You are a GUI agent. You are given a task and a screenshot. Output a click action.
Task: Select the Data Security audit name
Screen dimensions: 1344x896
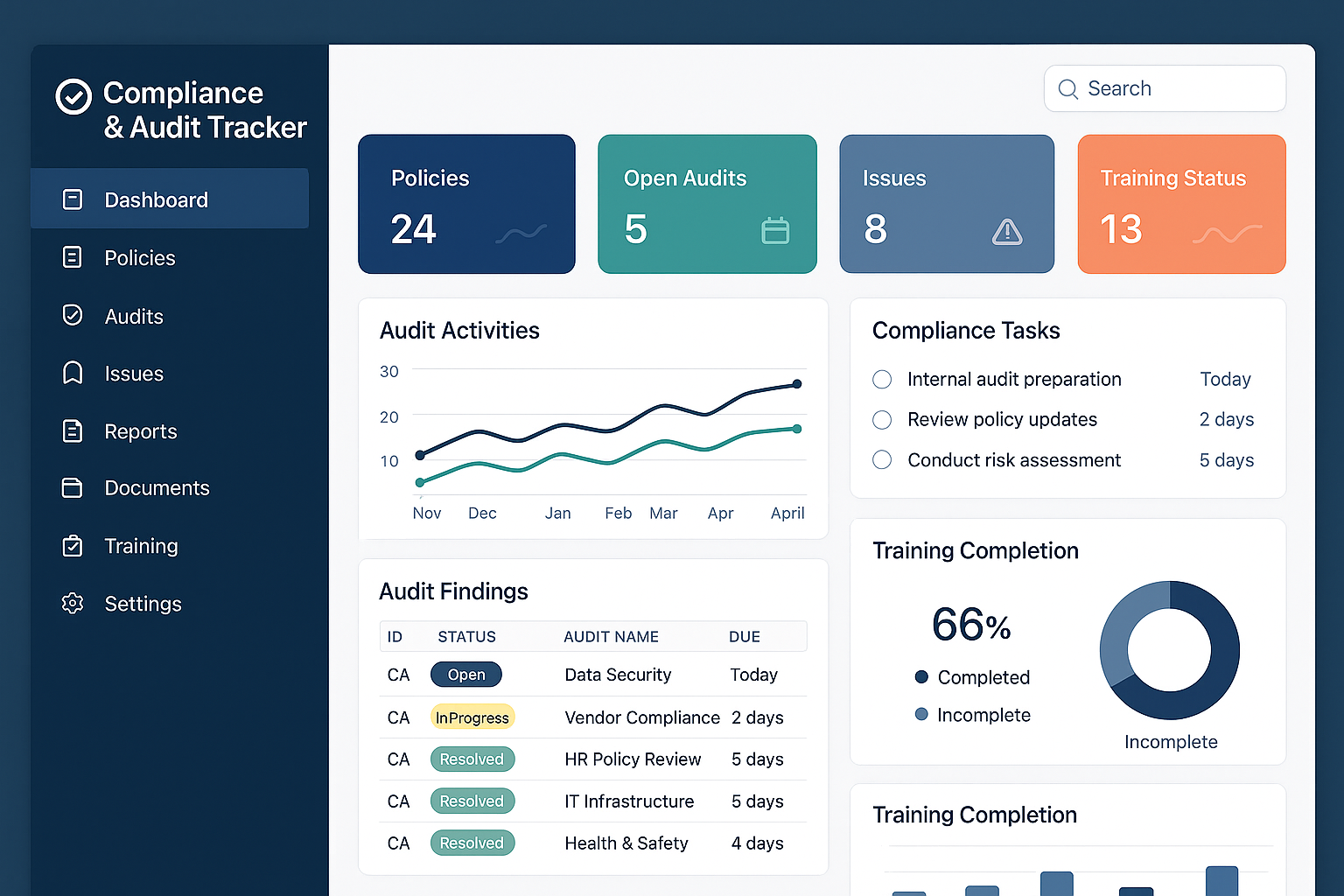pos(618,675)
